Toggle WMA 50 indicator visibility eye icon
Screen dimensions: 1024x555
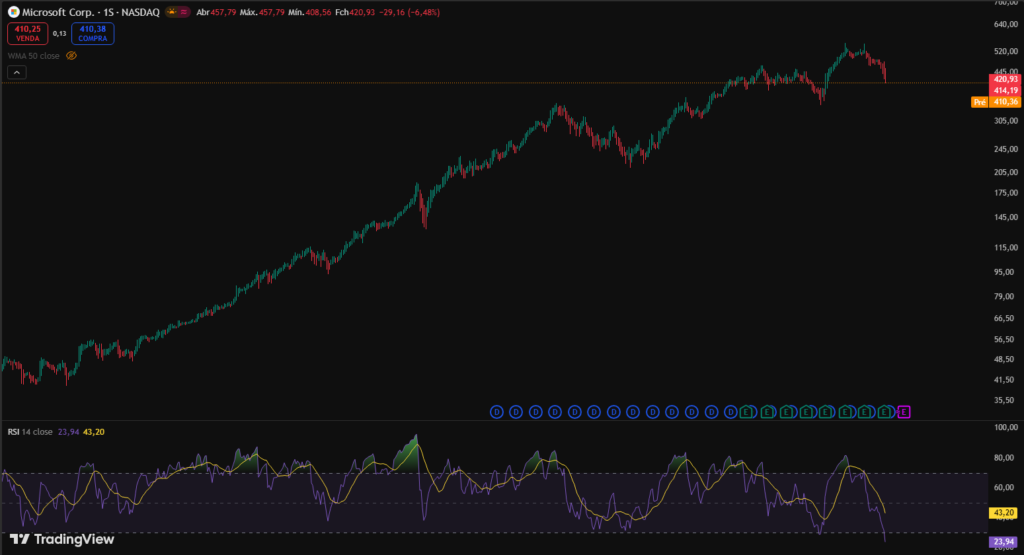[71, 56]
